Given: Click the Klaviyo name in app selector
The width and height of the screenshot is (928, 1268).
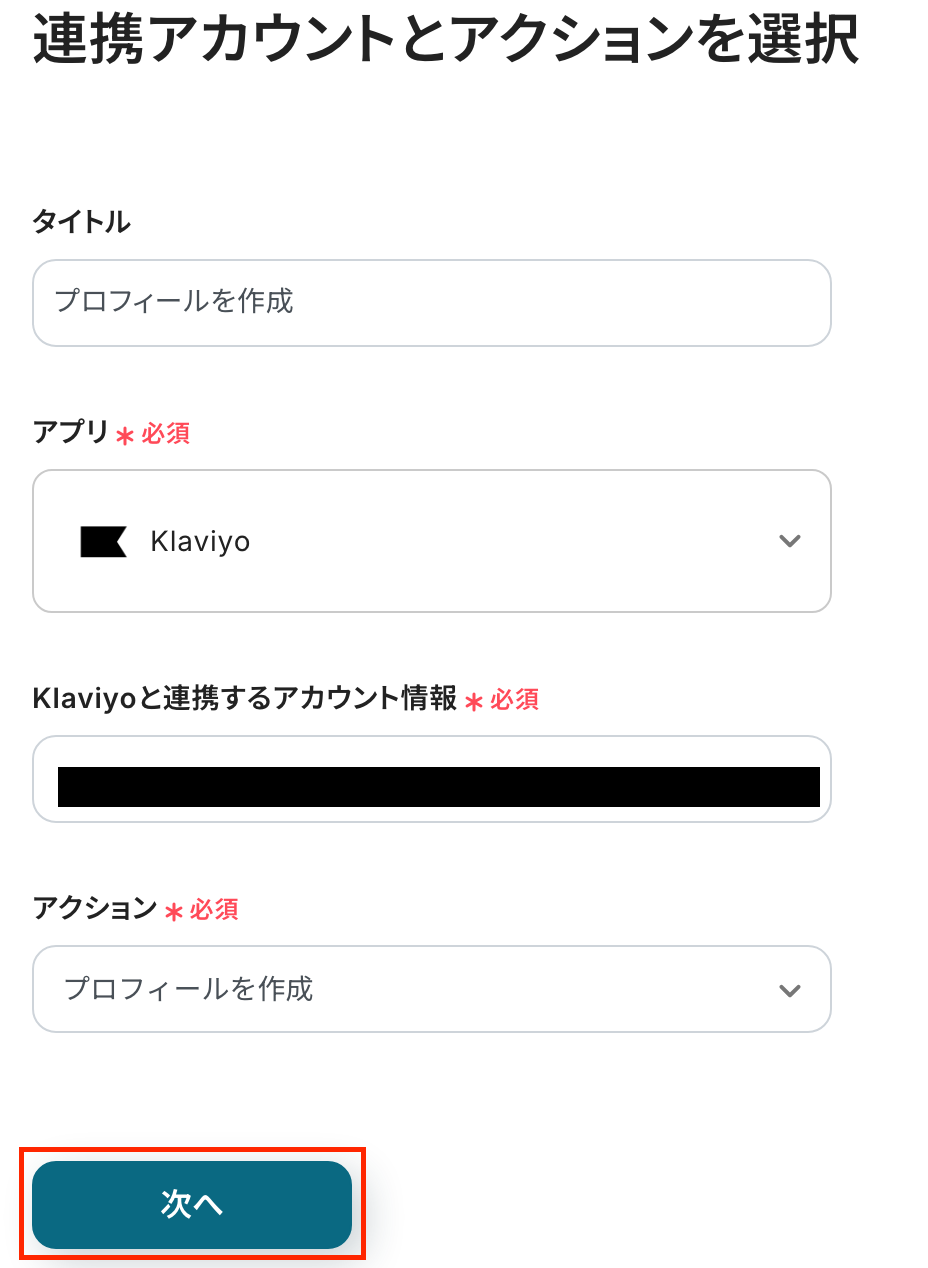Looking at the screenshot, I should pos(200,541).
